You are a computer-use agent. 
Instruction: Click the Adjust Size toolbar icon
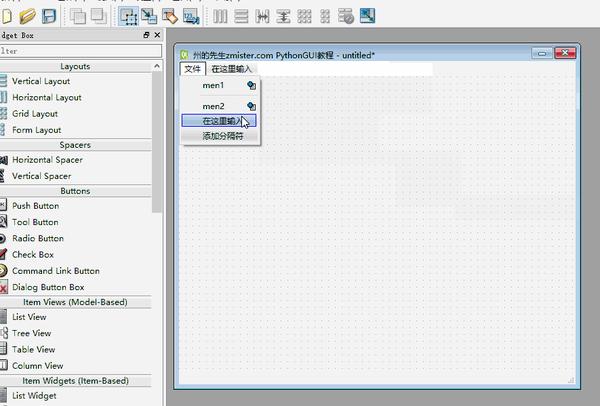coord(367,16)
